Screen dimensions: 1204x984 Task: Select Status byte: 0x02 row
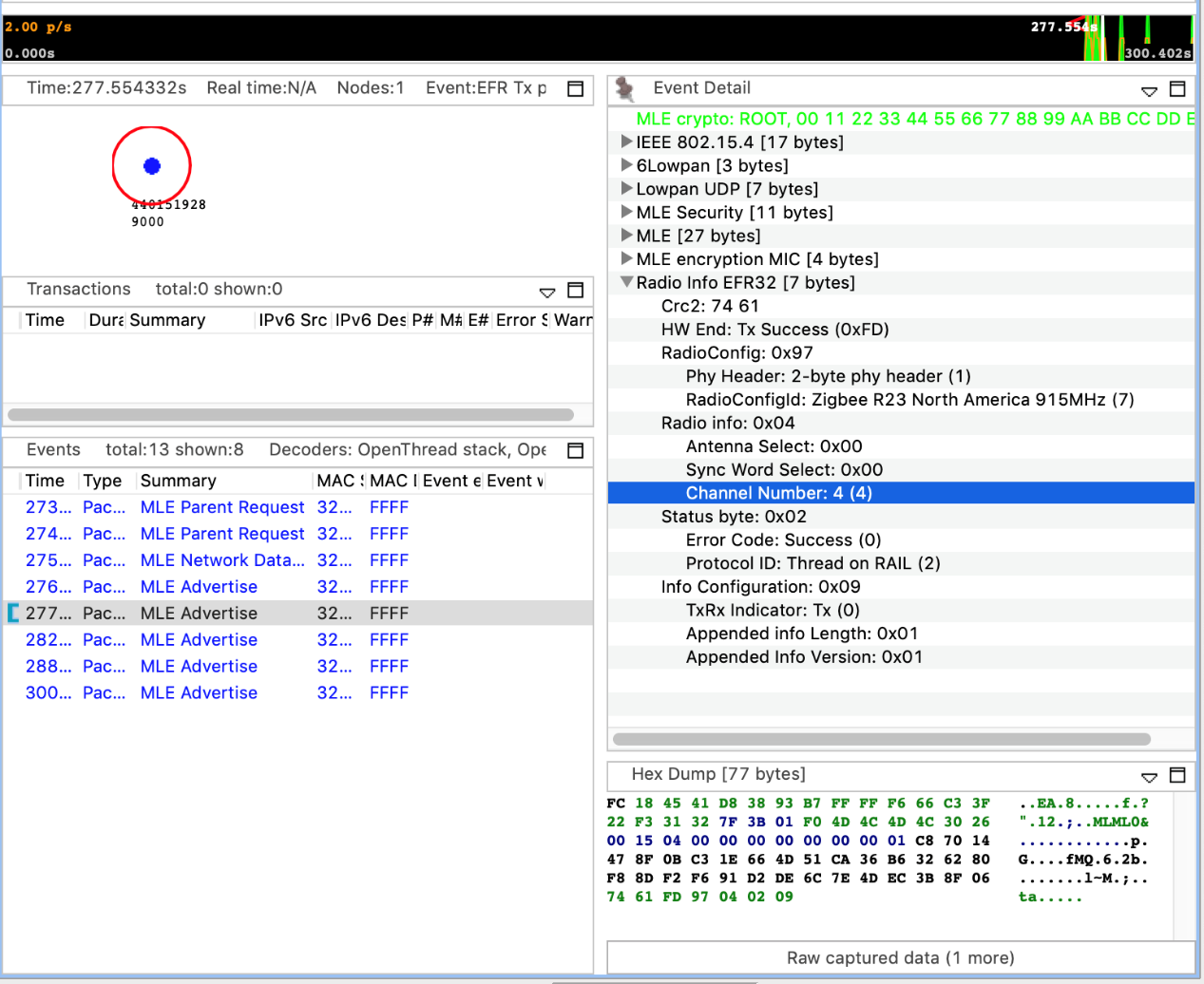click(x=901, y=517)
